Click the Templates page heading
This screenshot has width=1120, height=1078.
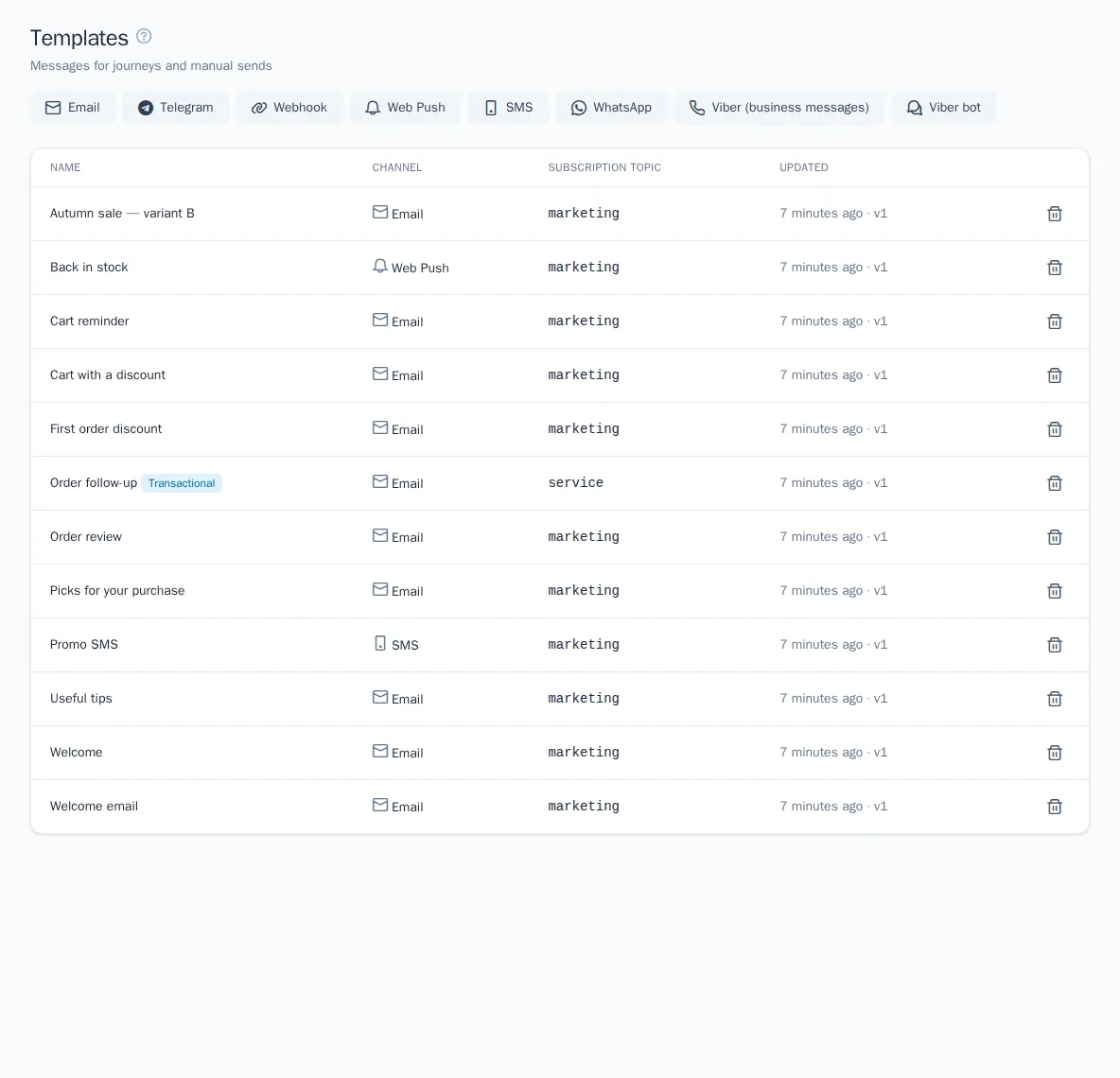tap(79, 38)
